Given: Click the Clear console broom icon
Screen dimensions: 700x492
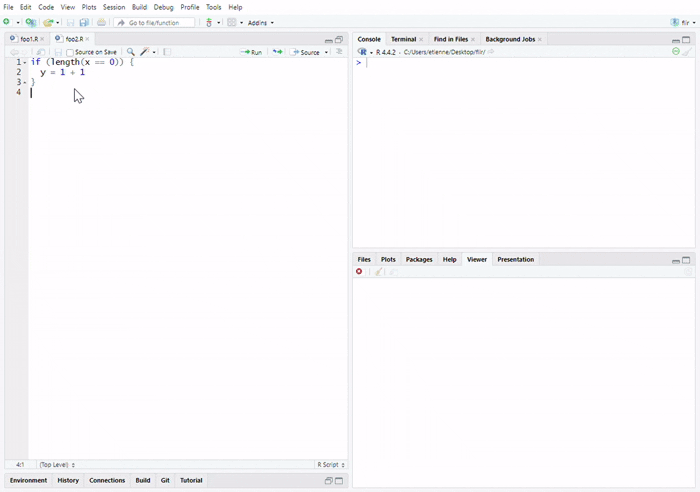Looking at the screenshot, I should [688, 52].
